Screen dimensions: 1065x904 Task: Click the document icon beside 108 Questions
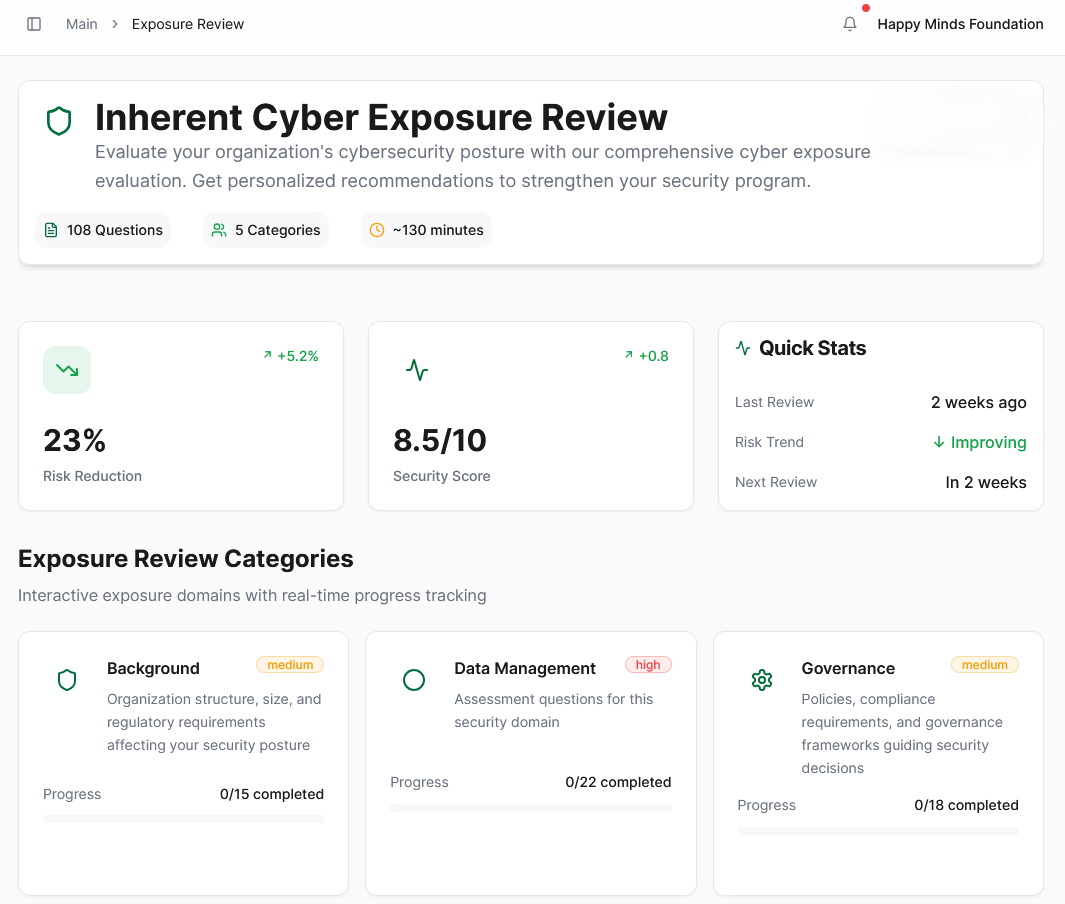point(52,230)
